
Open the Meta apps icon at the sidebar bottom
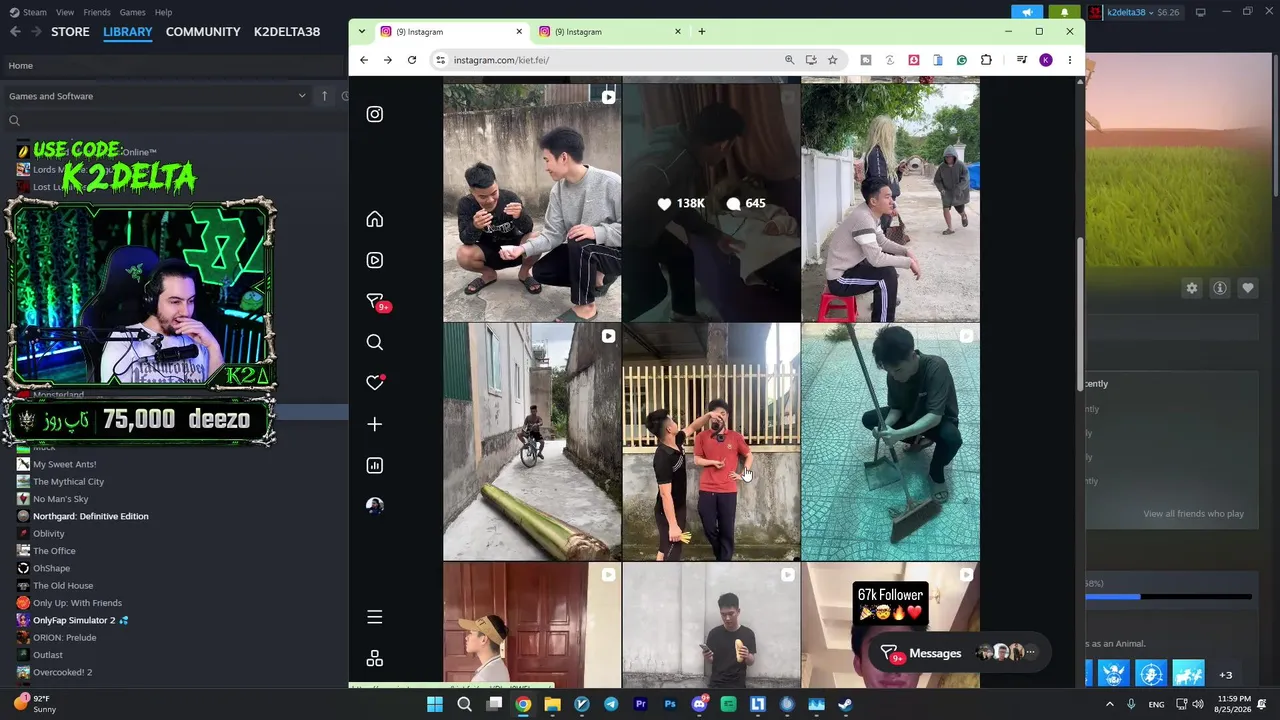[375, 658]
